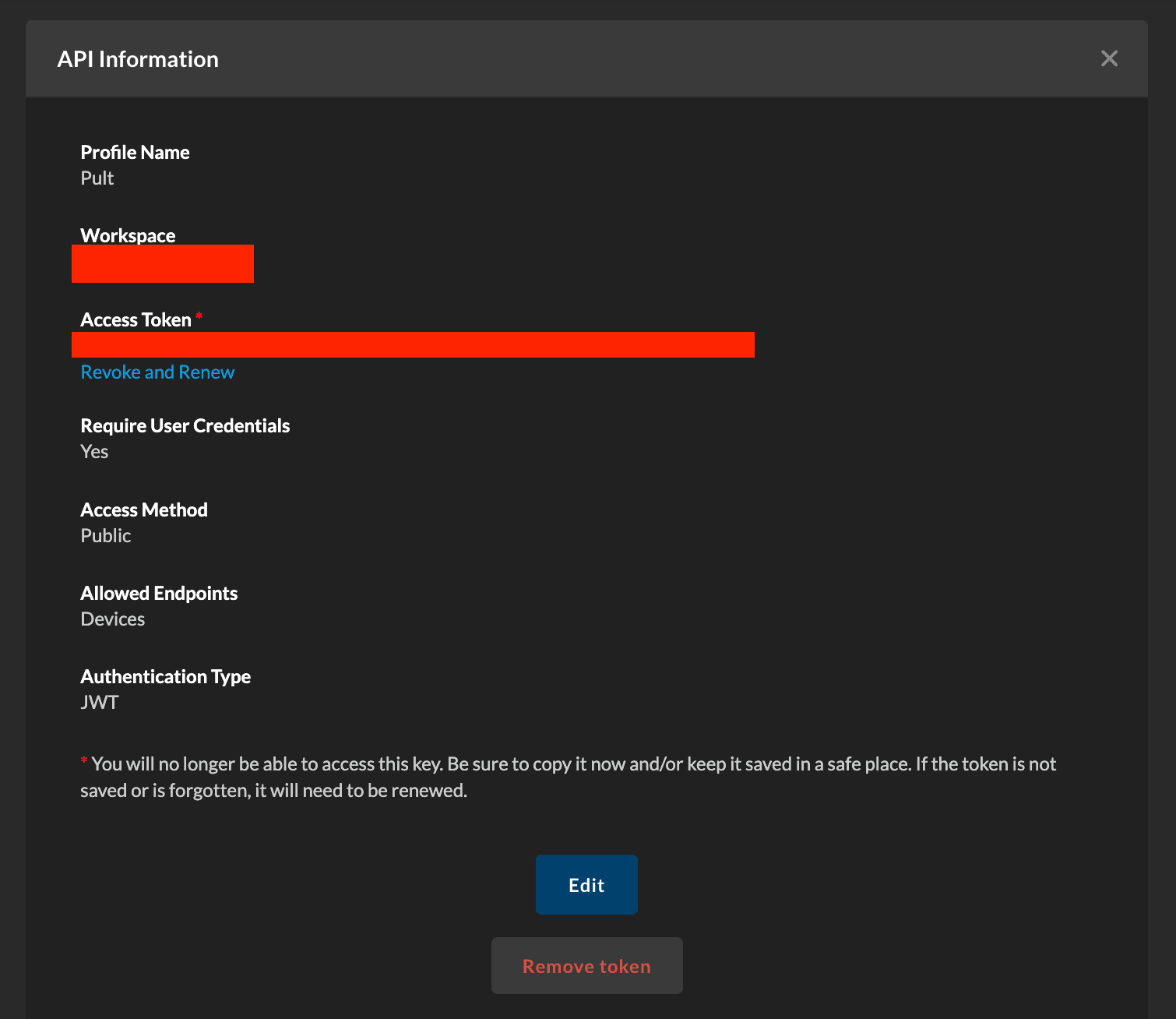Click the API Information title
This screenshot has width=1176, height=1019.
point(138,58)
